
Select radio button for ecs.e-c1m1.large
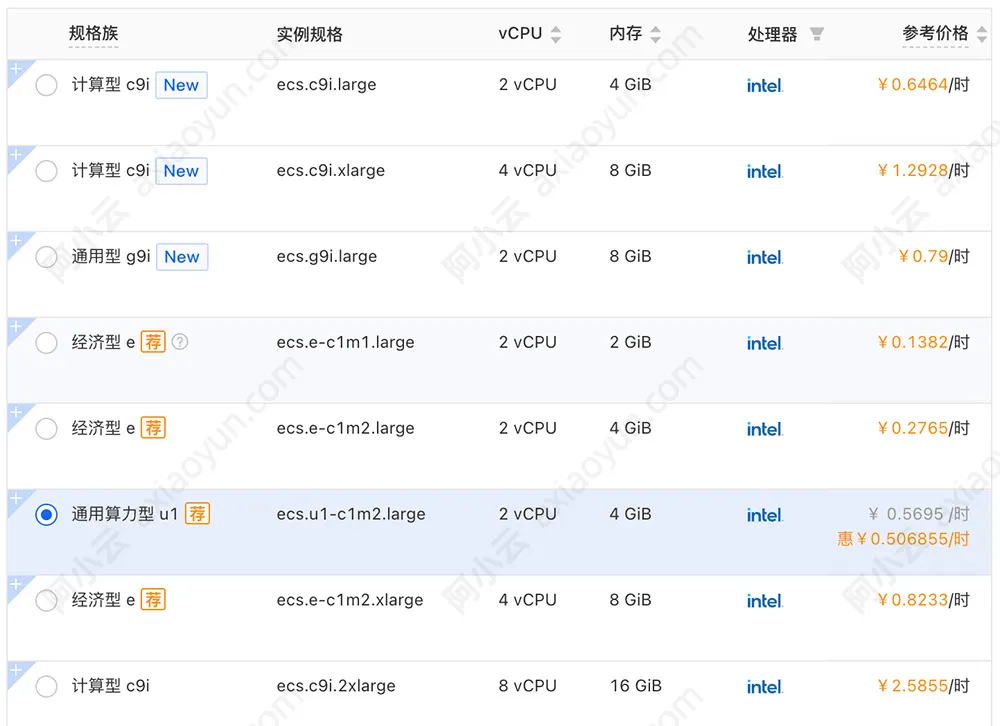(46, 343)
